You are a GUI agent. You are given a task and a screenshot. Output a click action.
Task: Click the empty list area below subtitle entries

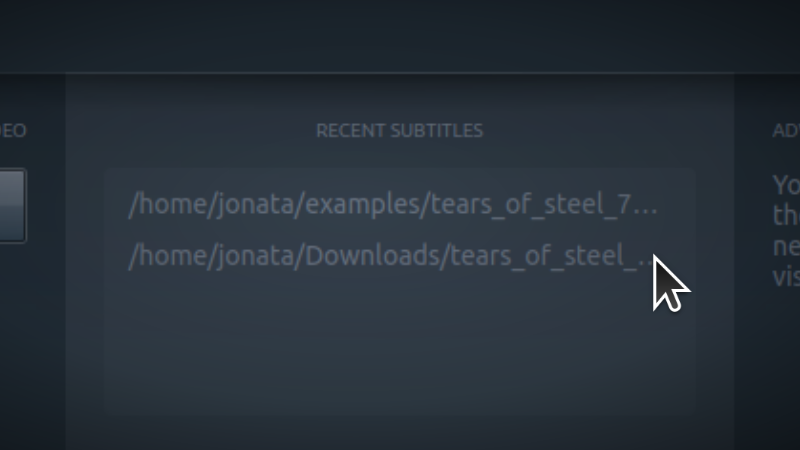pyautogui.click(x=400, y=347)
